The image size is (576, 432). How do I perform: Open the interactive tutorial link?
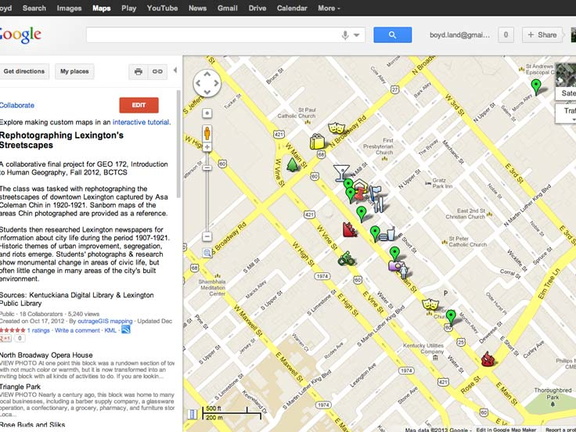pos(141,122)
